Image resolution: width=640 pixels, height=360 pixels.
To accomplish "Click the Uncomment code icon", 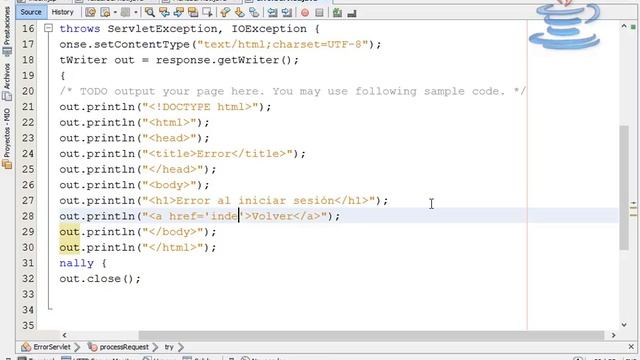I will click(x=352, y=13).
